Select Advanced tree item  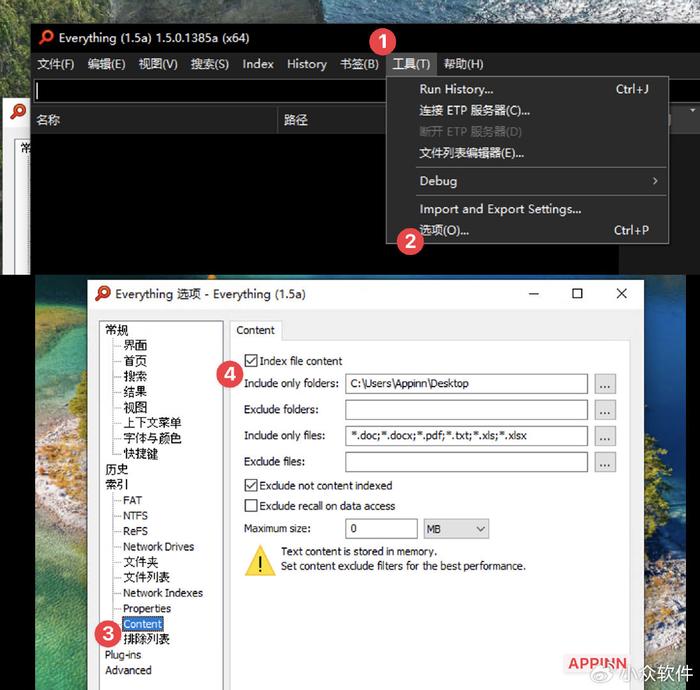click(x=129, y=670)
